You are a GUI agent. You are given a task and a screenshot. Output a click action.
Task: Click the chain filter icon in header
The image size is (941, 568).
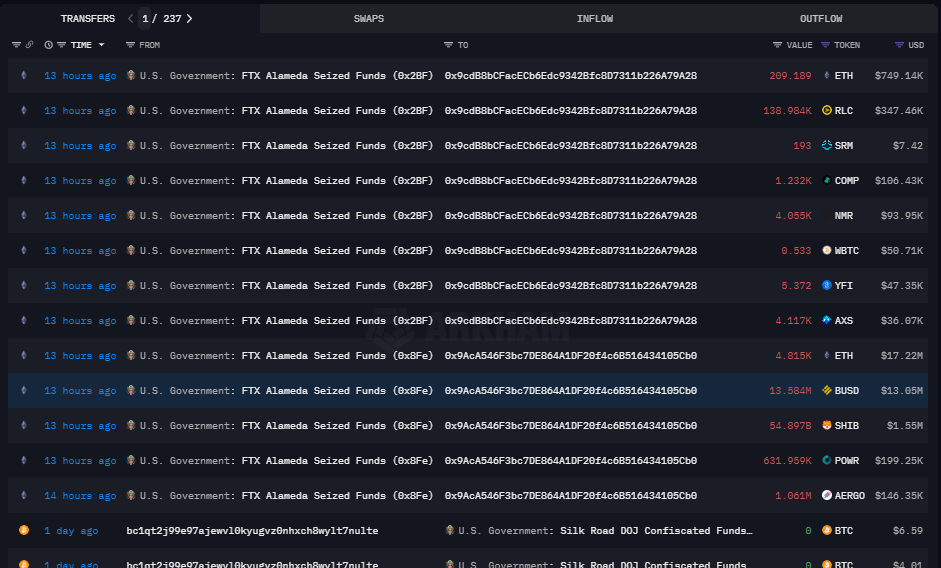click(16, 45)
